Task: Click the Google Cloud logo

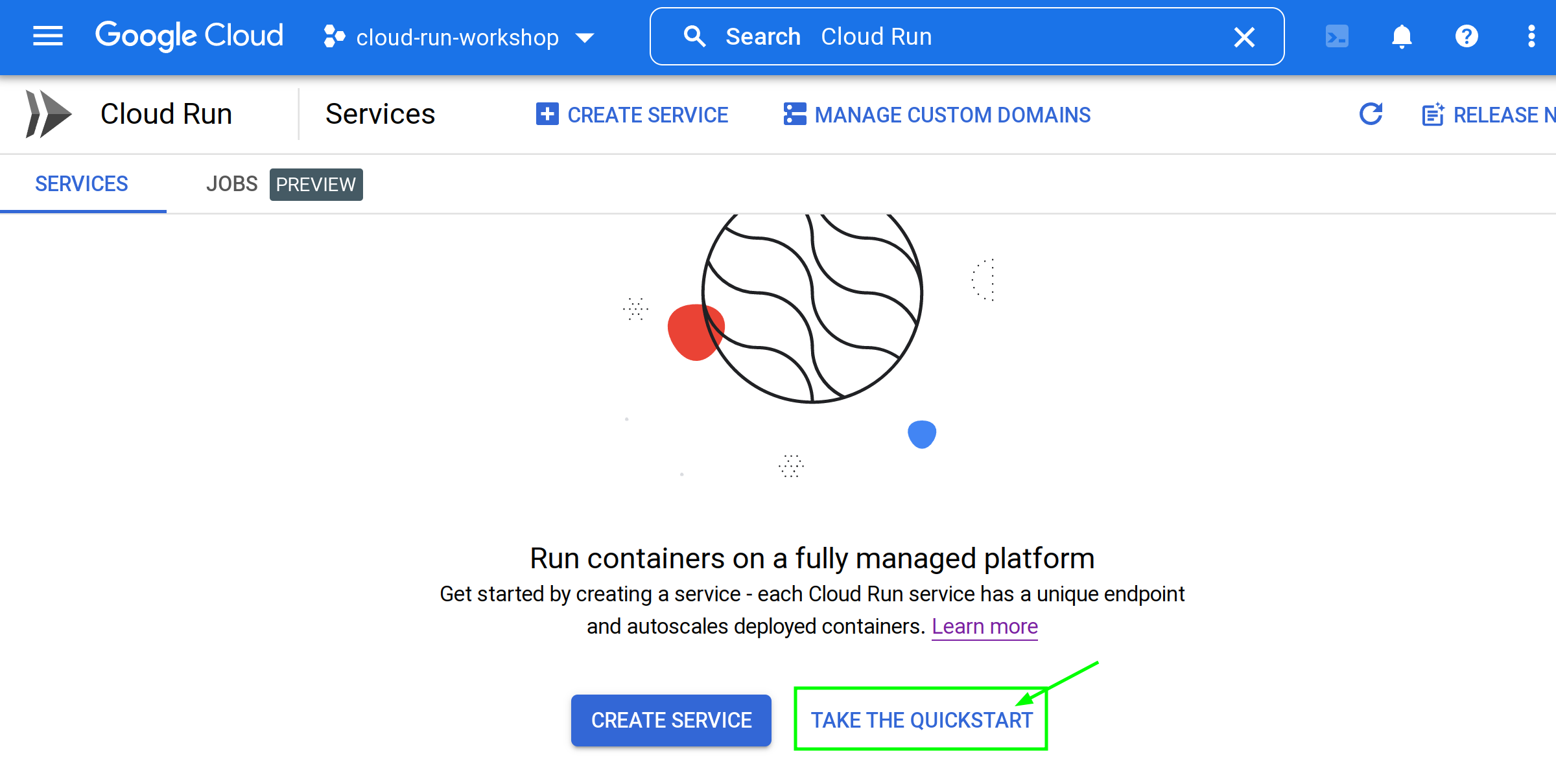Action: click(x=189, y=36)
